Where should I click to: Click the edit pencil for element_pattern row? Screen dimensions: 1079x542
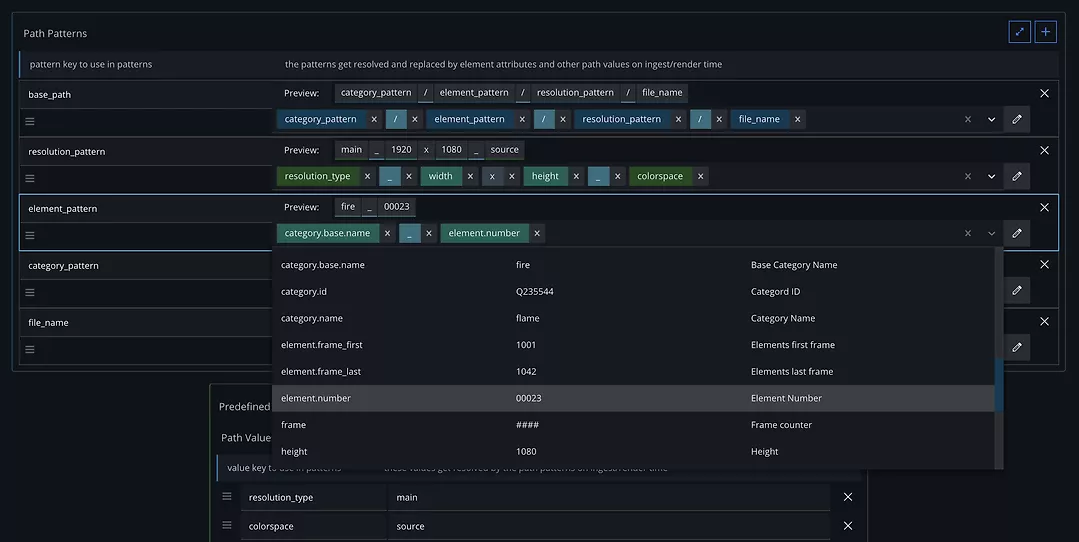(1017, 233)
